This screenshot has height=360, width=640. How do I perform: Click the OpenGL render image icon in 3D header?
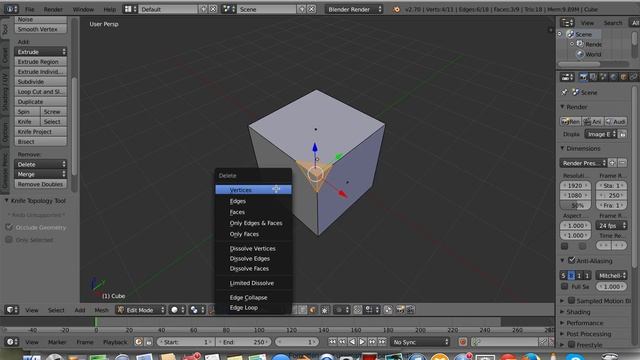[400, 310]
